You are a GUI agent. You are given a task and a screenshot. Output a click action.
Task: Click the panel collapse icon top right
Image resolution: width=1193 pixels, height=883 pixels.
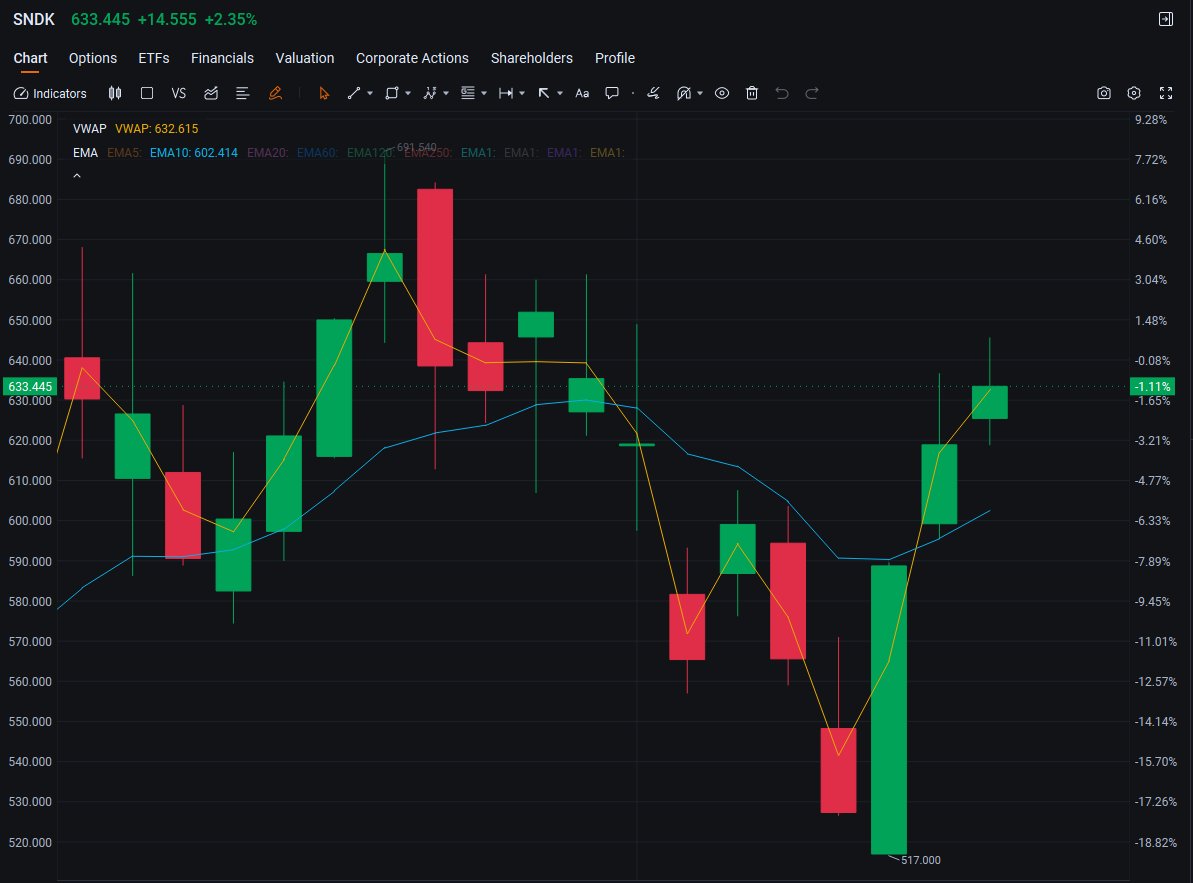(1166, 19)
